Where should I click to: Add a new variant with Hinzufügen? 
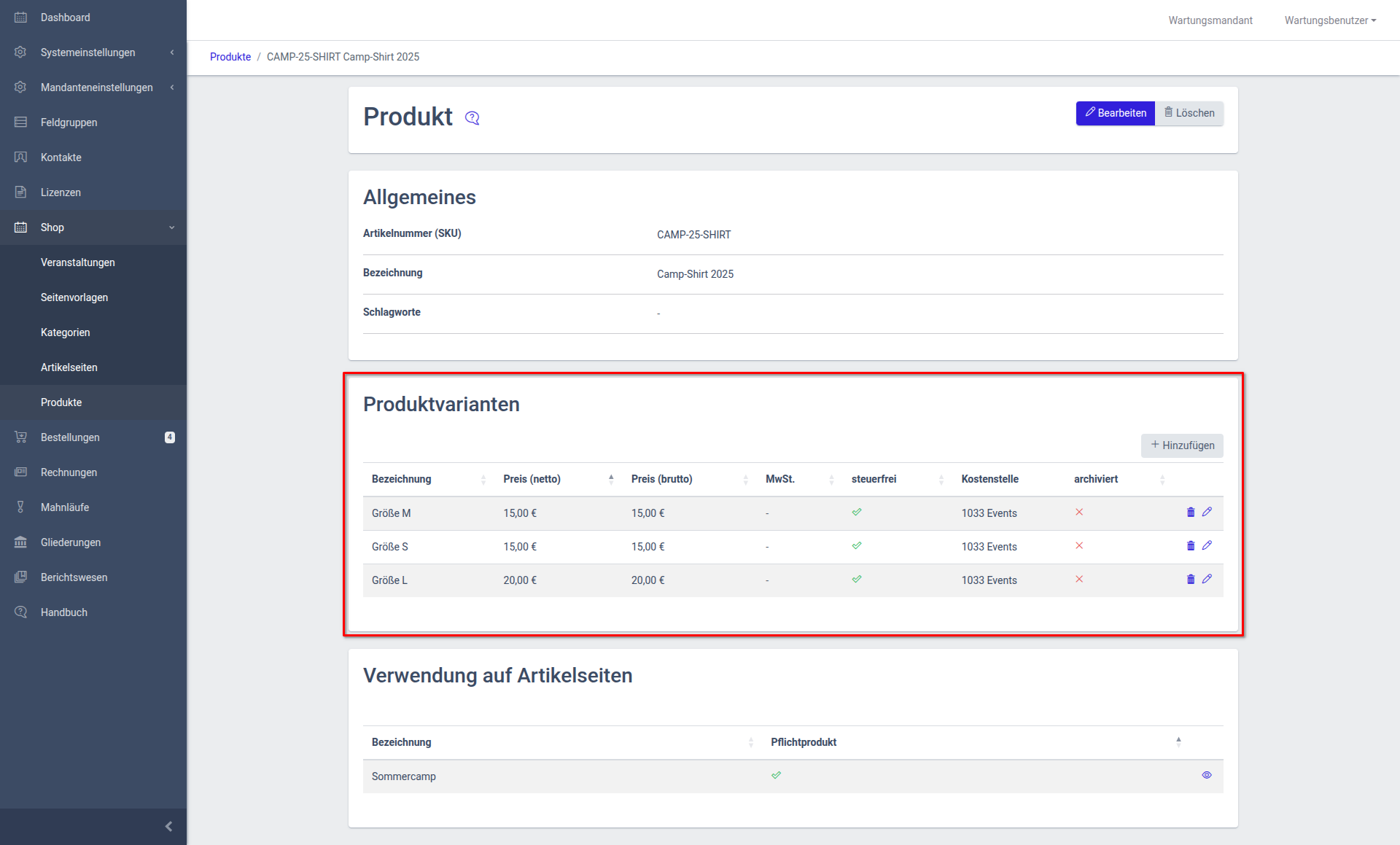click(1182, 445)
